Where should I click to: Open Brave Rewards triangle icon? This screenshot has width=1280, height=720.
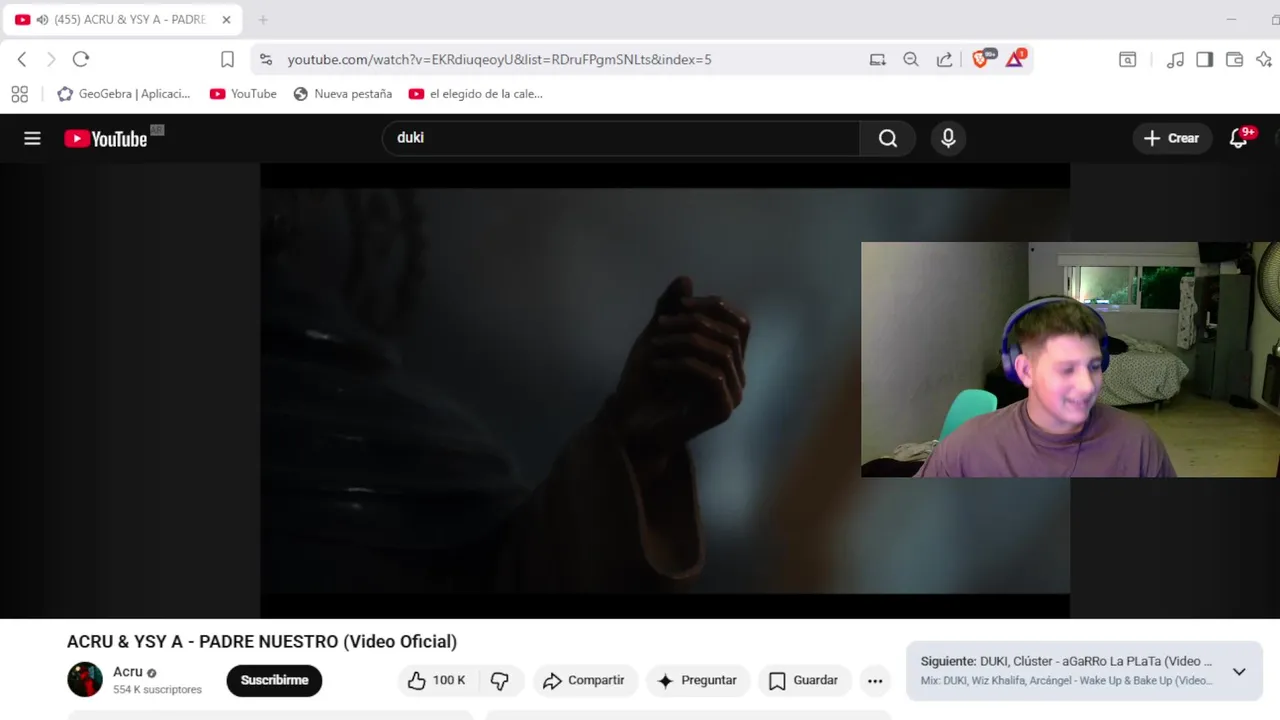point(1014,59)
